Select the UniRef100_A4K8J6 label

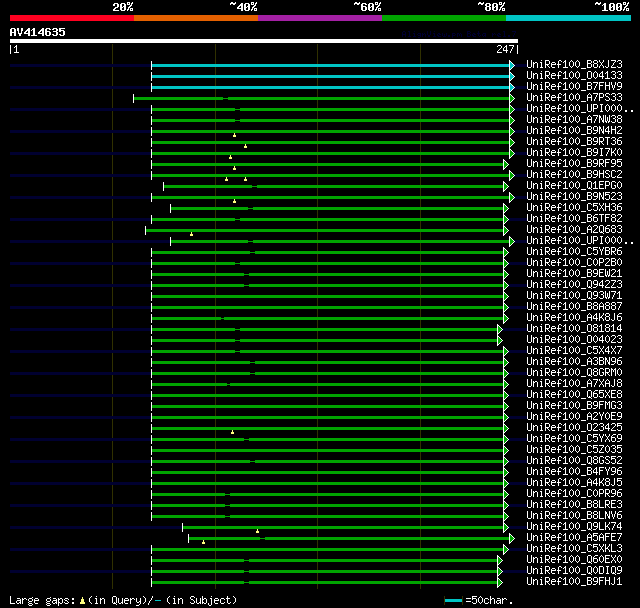pos(574,318)
